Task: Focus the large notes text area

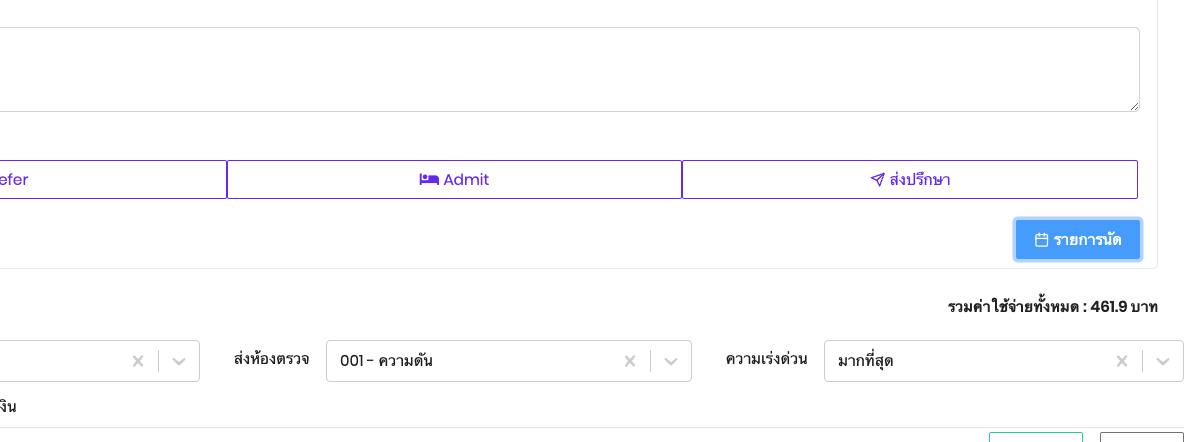Action: pyautogui.click(x=570, y=70)
